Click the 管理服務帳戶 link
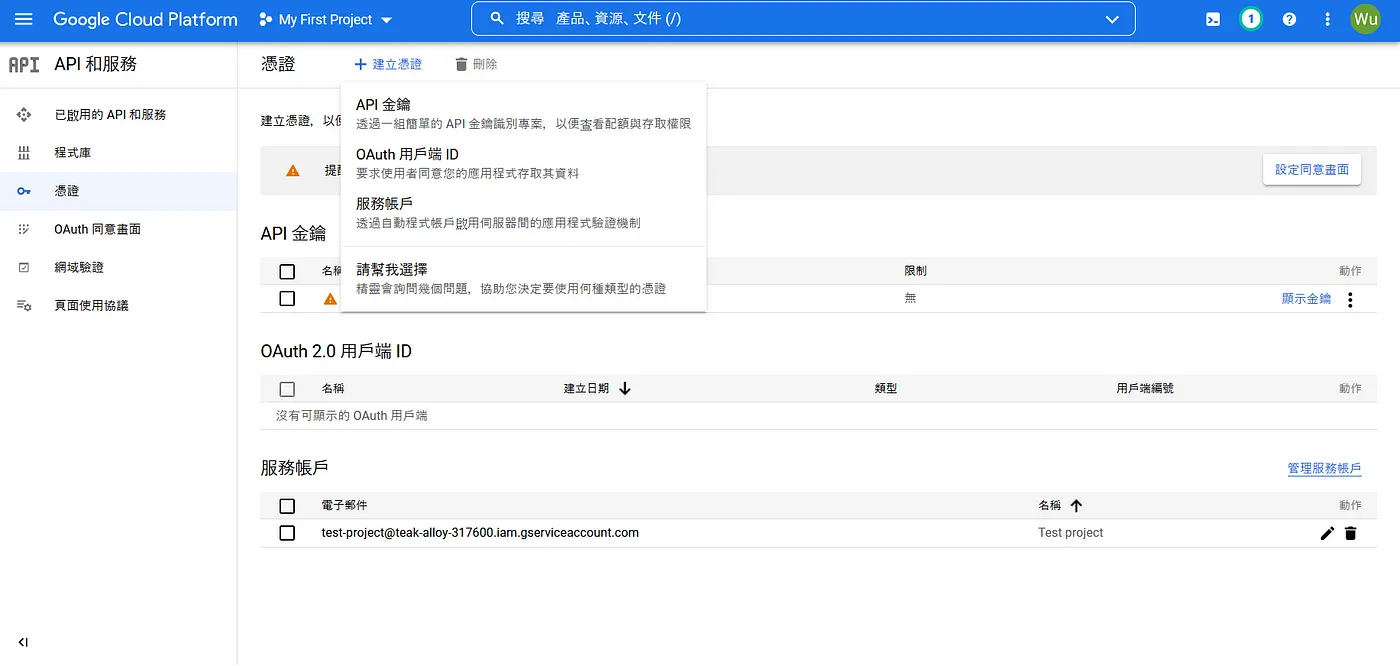The image size is (1400, 665). tap(1324, 468)
